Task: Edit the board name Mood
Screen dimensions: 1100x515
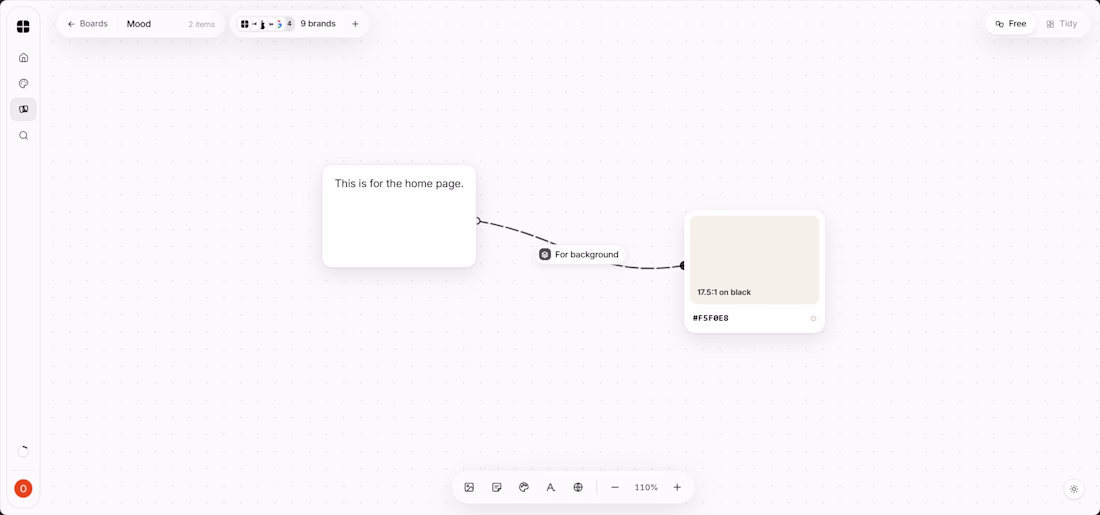Action: (139, 24)
